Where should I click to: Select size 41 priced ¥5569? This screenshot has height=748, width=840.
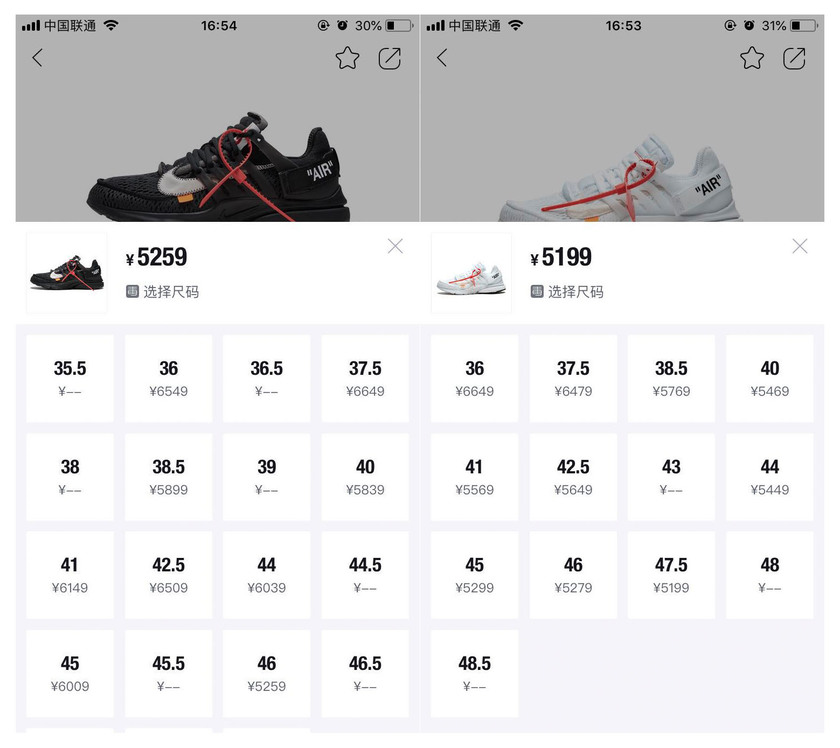pos(474,477)
